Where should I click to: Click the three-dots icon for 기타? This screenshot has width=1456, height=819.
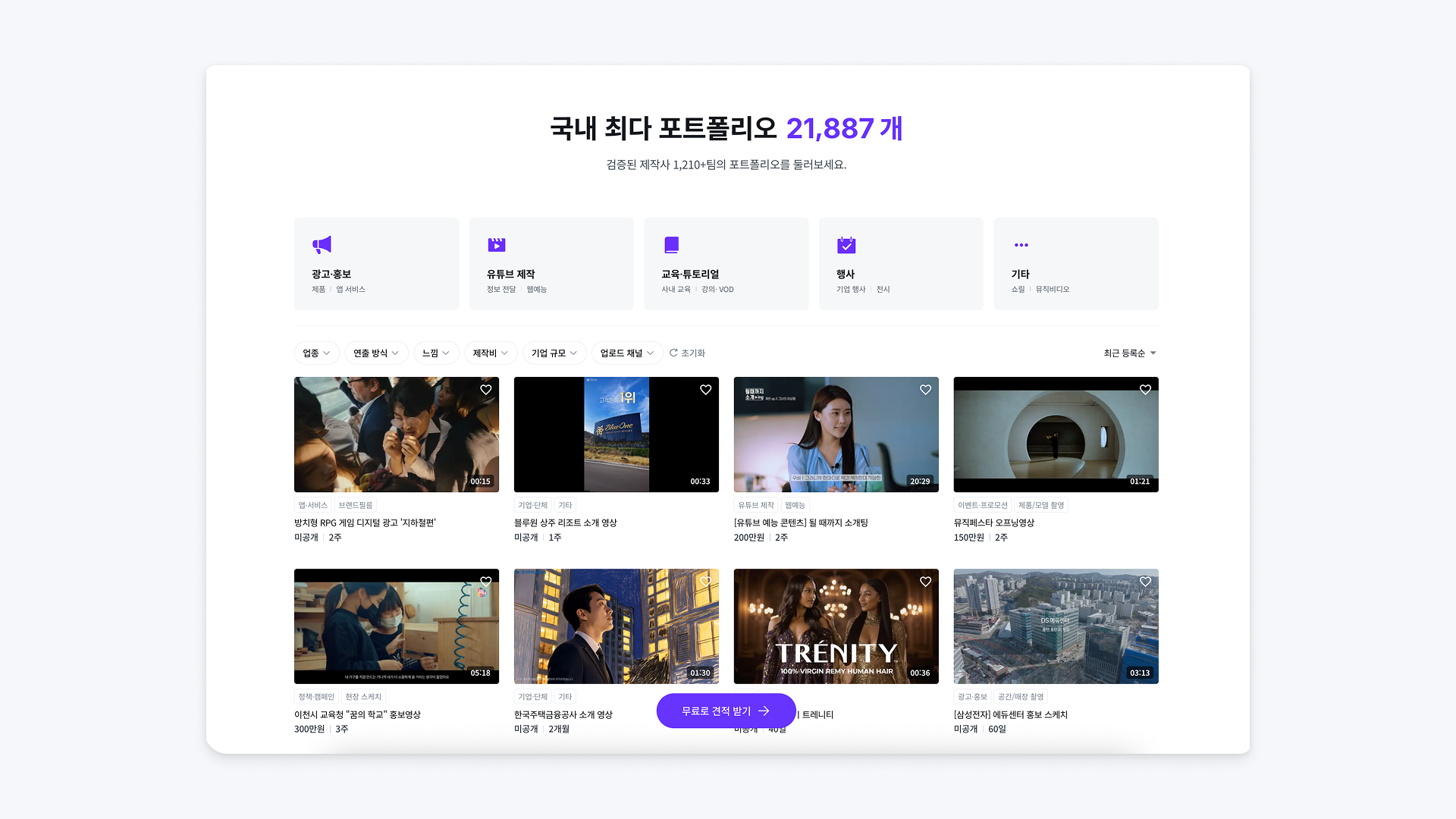pyautogui.click(x=1021, y=245)
